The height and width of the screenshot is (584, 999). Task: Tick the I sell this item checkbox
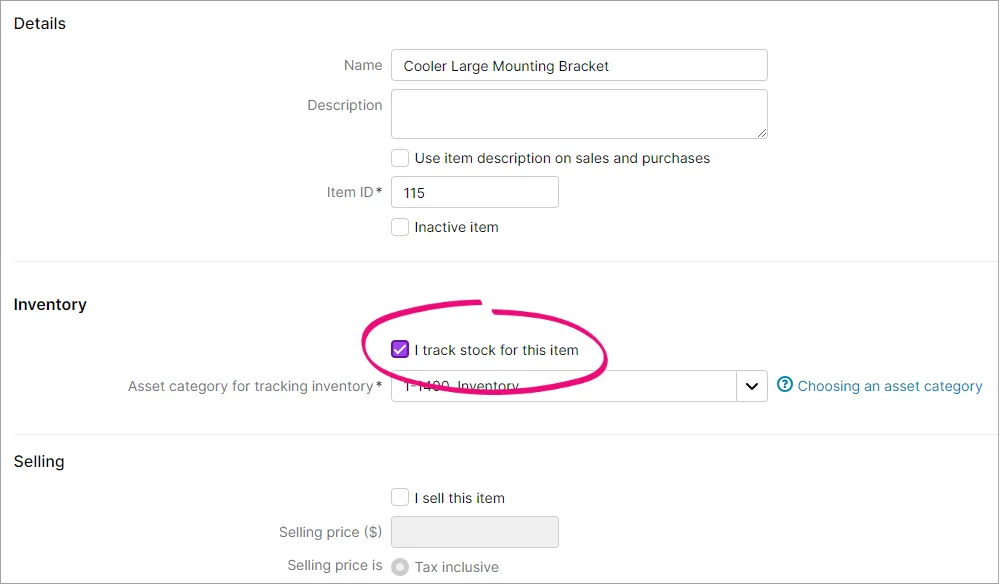click(x=399, y=497)
